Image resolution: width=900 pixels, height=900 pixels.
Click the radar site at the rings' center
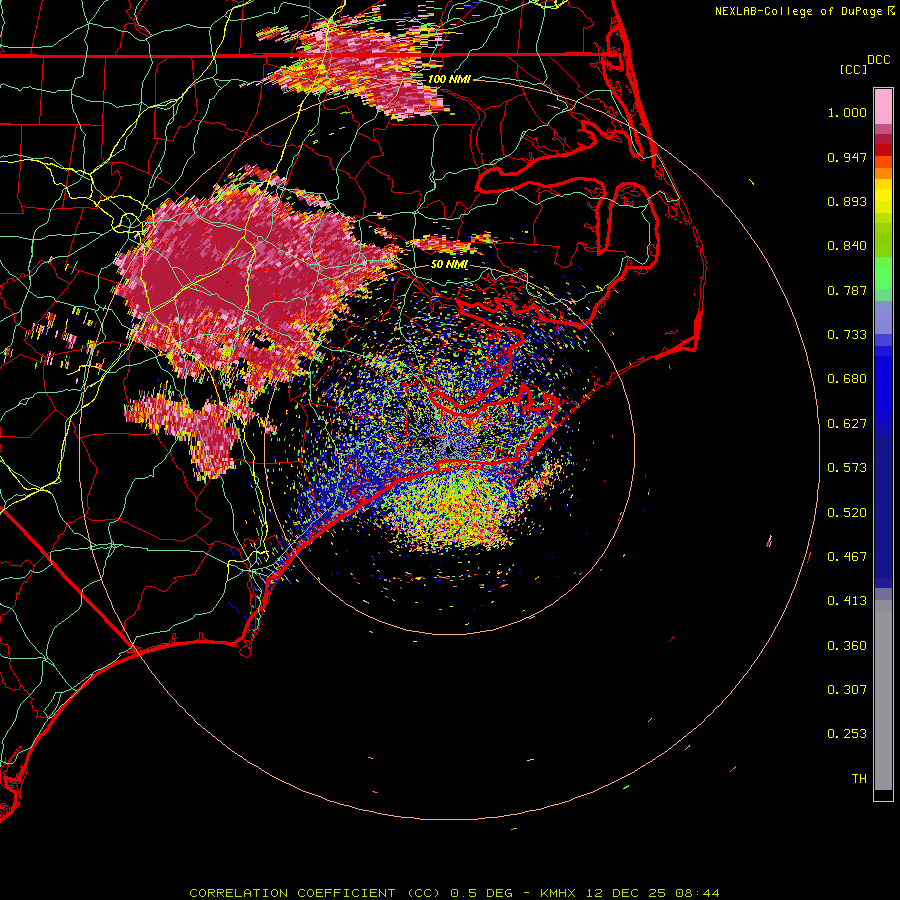[448, 449]
